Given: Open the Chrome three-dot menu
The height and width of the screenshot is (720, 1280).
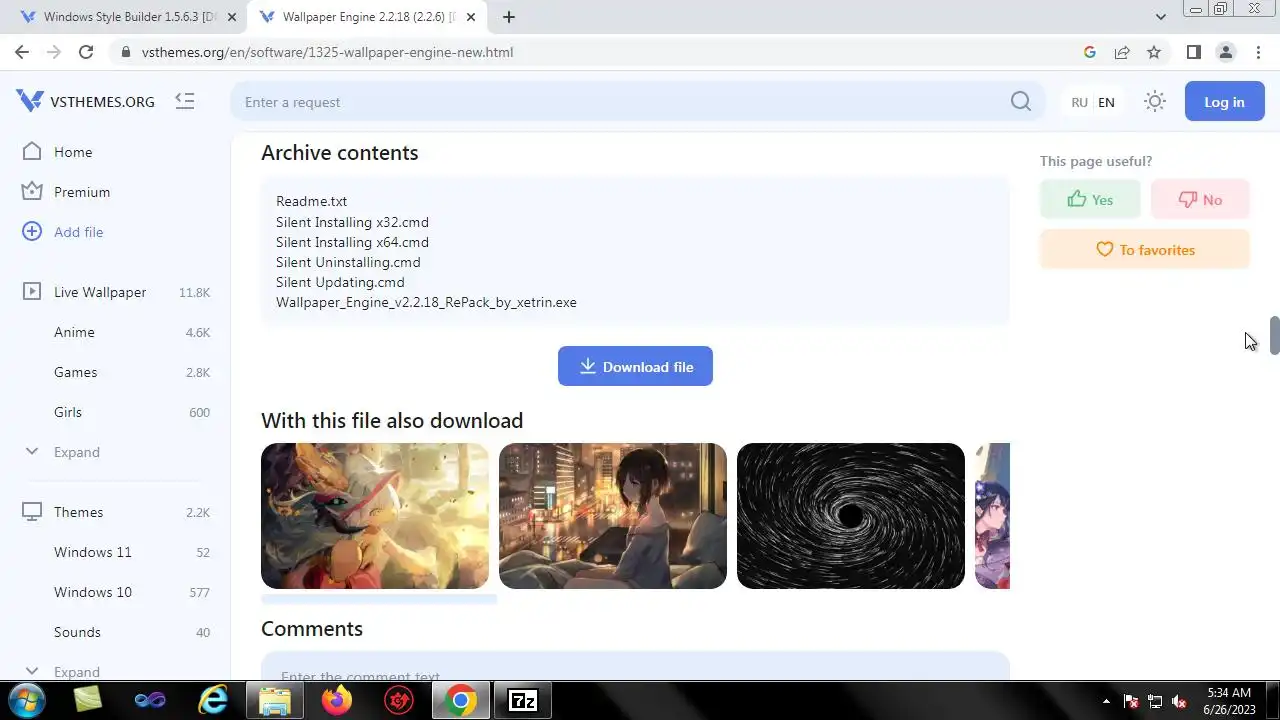Looking at the screenshot, I should [x=1257, y=52].
